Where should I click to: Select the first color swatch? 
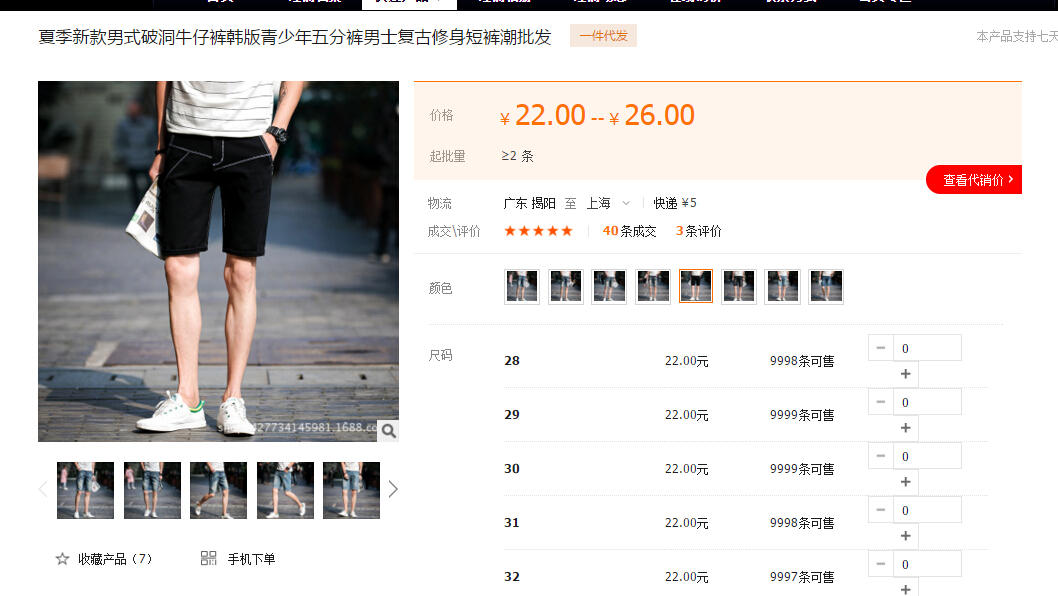(x=522, y=287)
